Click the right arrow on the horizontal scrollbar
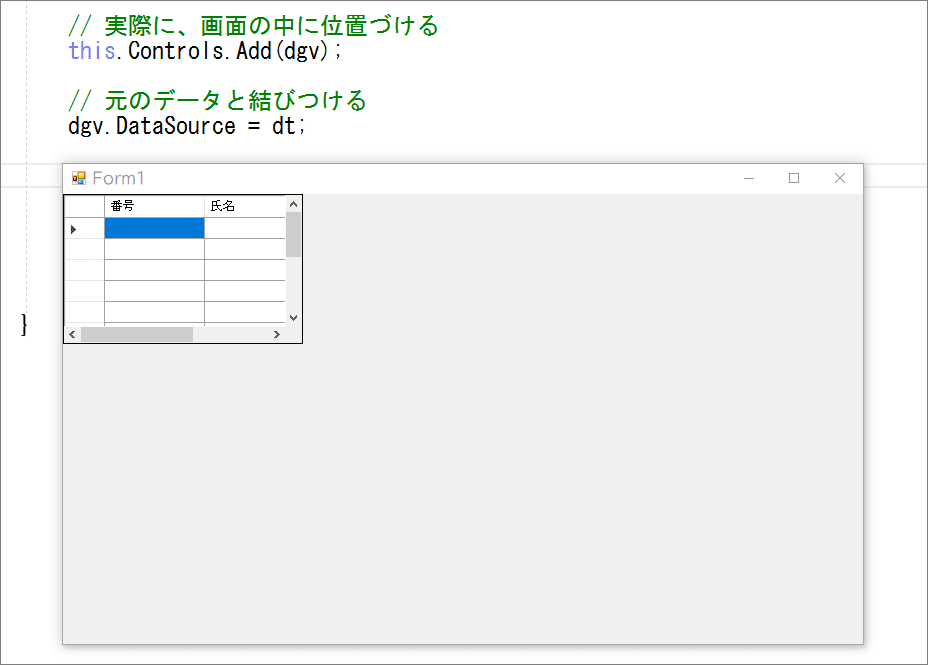The height and width of the screenshot is (665, 928). 278,333
